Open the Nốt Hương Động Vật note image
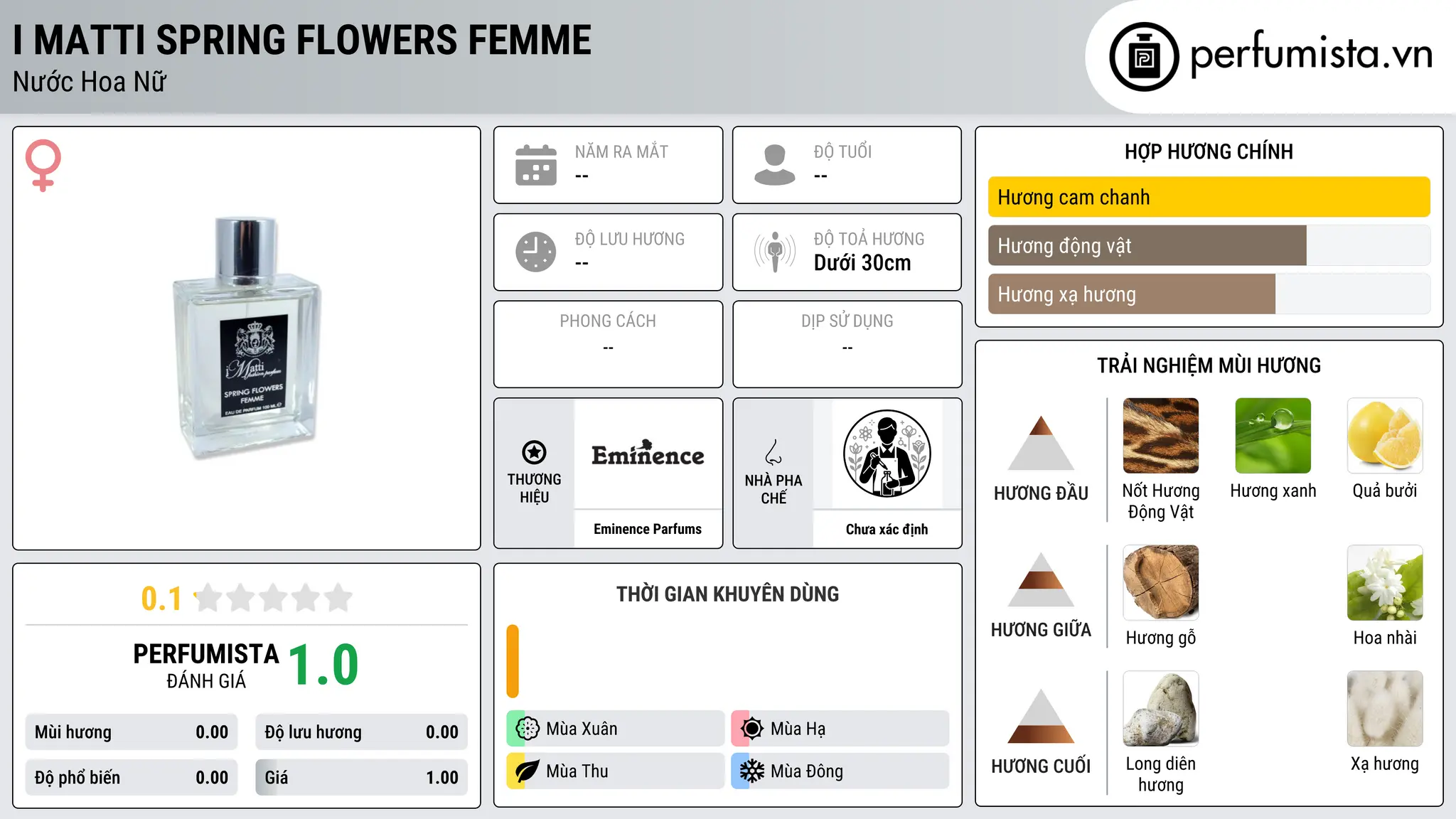Screen dimensions: 1456x819 click(1161, 436)
